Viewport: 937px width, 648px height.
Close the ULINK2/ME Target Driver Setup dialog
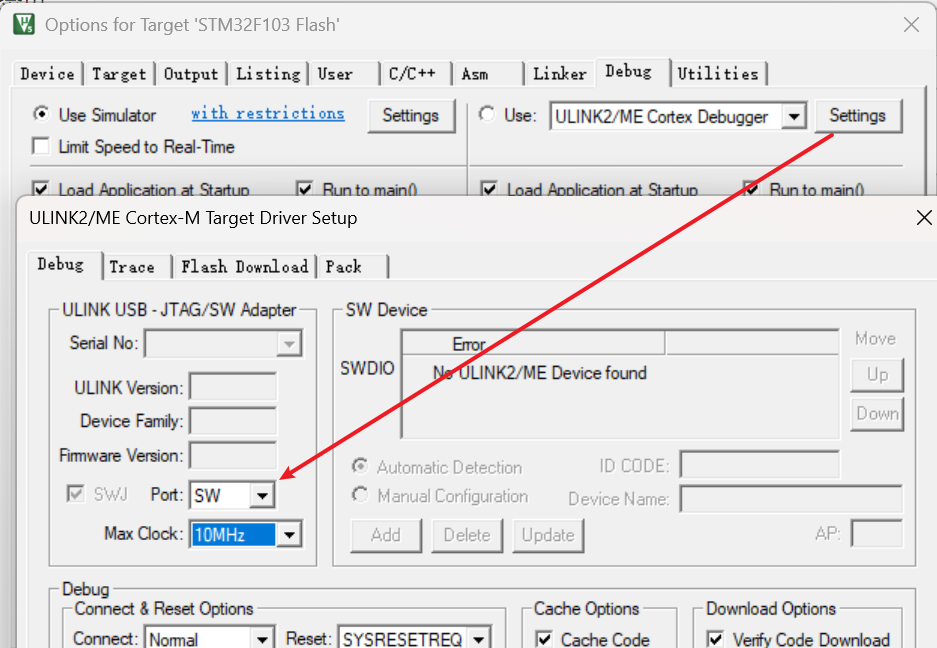924,218
